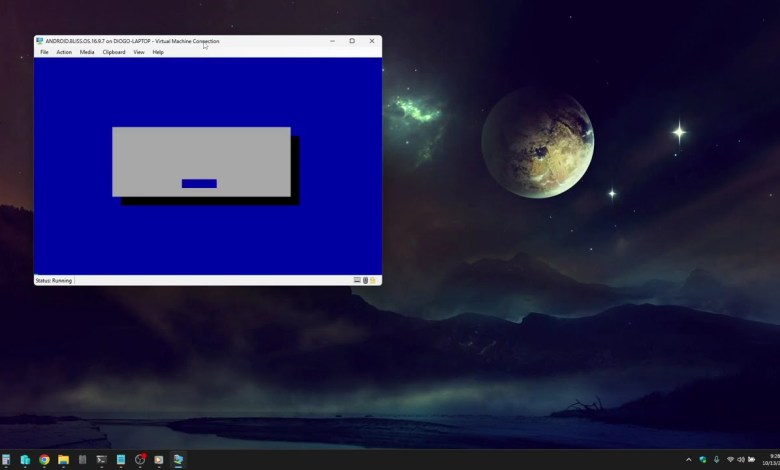Open the Calculator app on the taskbar
The image size is (780, 470).
6,460
